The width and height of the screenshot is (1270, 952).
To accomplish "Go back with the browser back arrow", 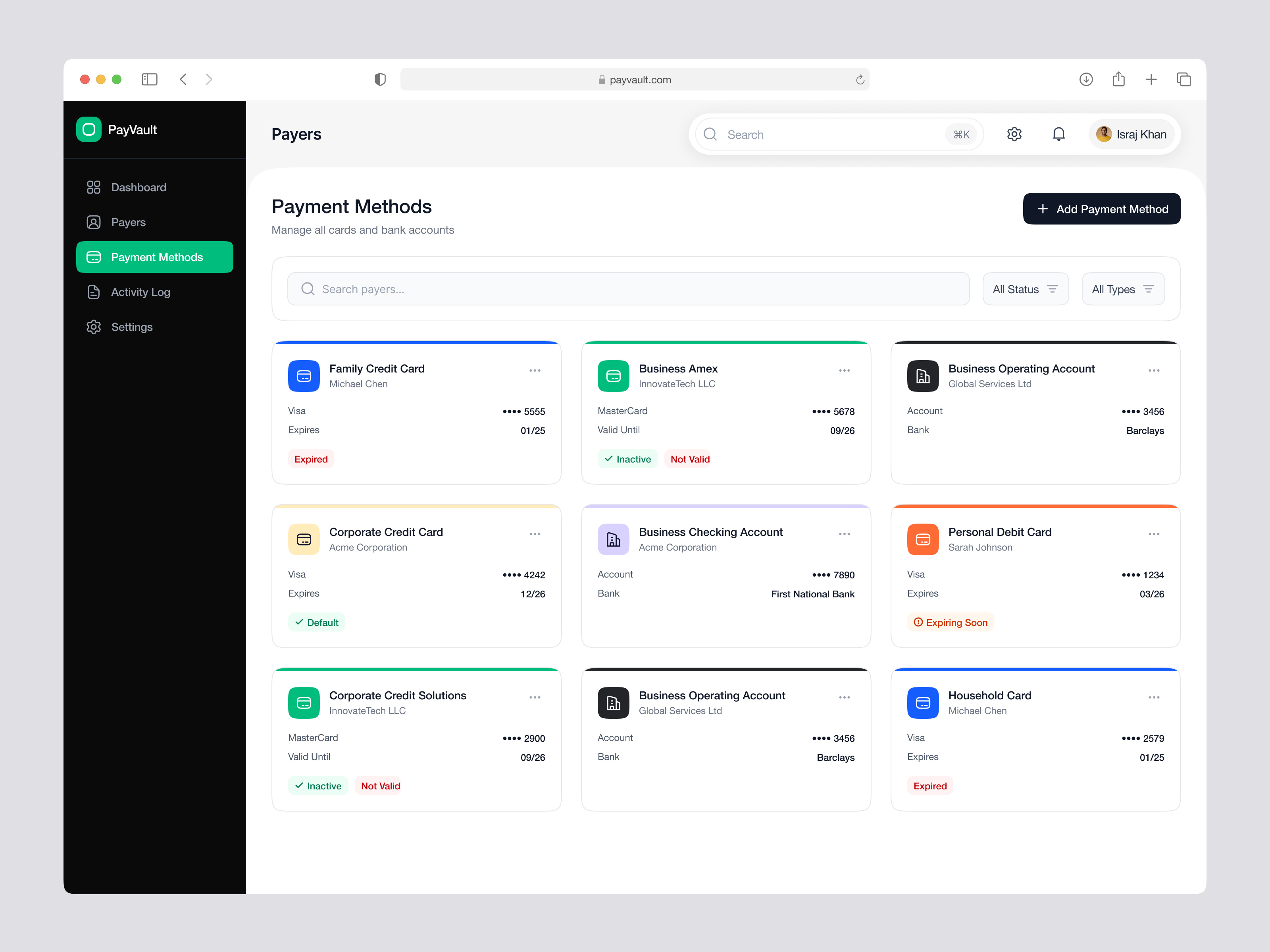I will (183, 79).
